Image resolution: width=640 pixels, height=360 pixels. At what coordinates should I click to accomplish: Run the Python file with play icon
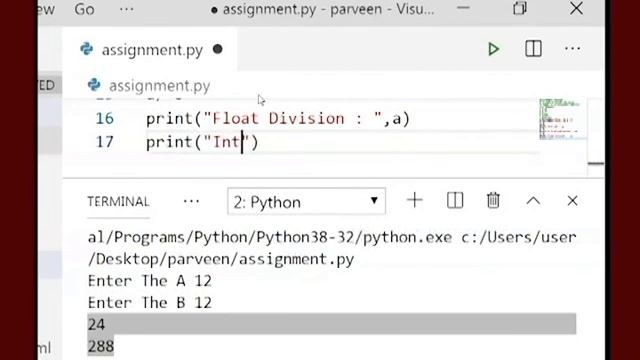[493, 49]
